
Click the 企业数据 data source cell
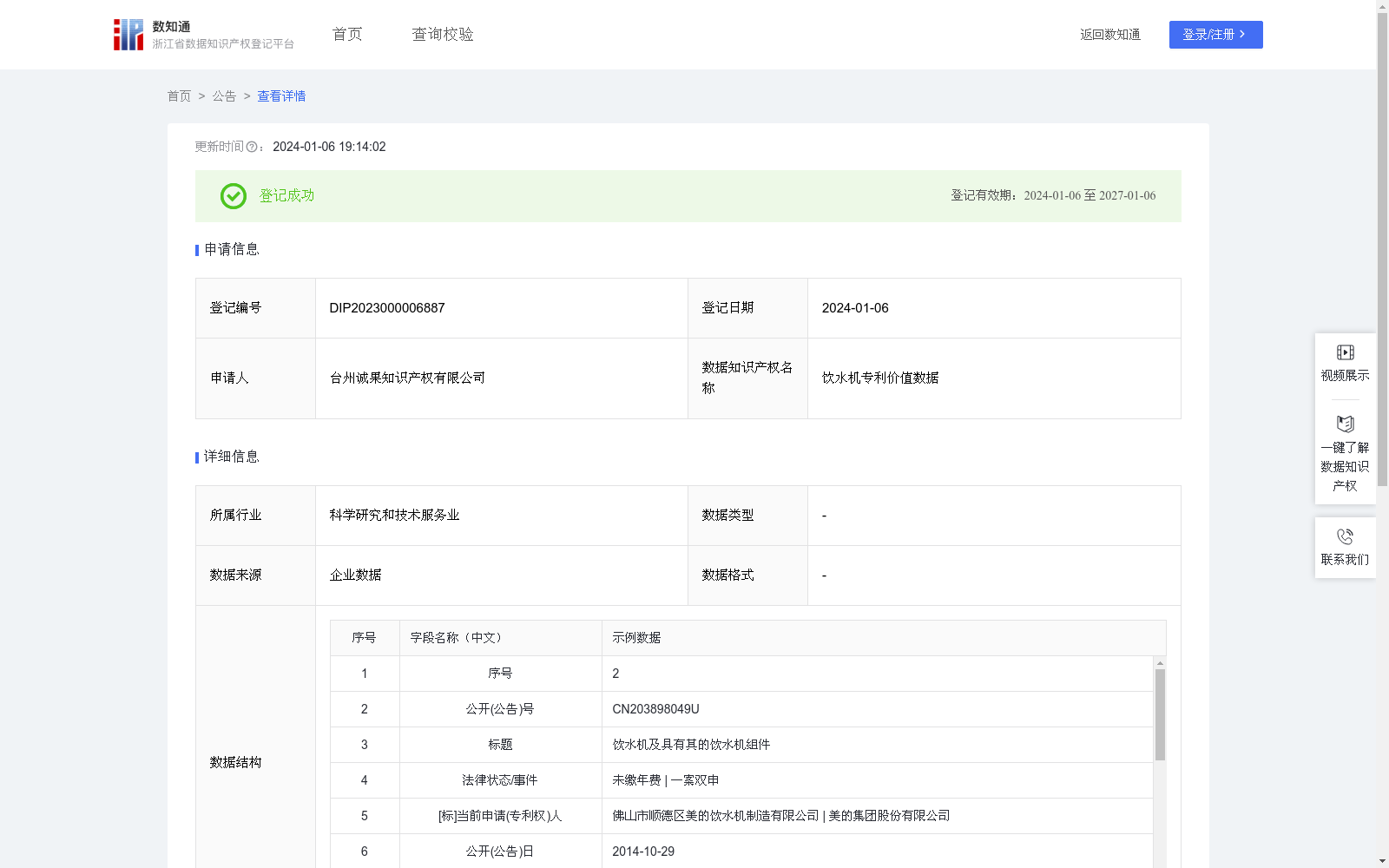(502, 575)
